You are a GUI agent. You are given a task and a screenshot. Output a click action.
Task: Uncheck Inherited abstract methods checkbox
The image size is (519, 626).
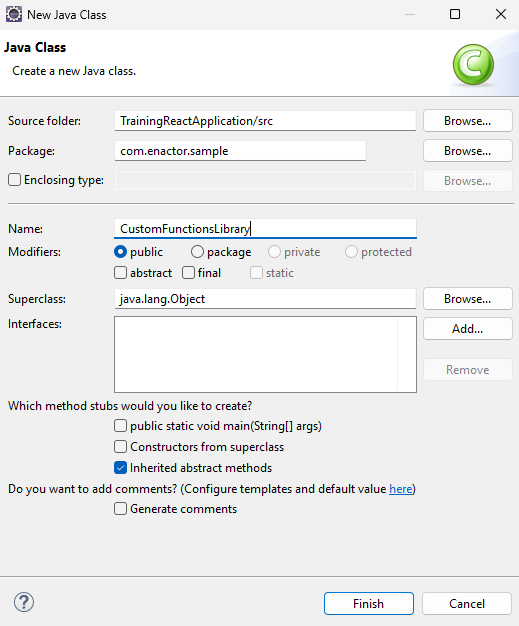[x=121, y=468]
